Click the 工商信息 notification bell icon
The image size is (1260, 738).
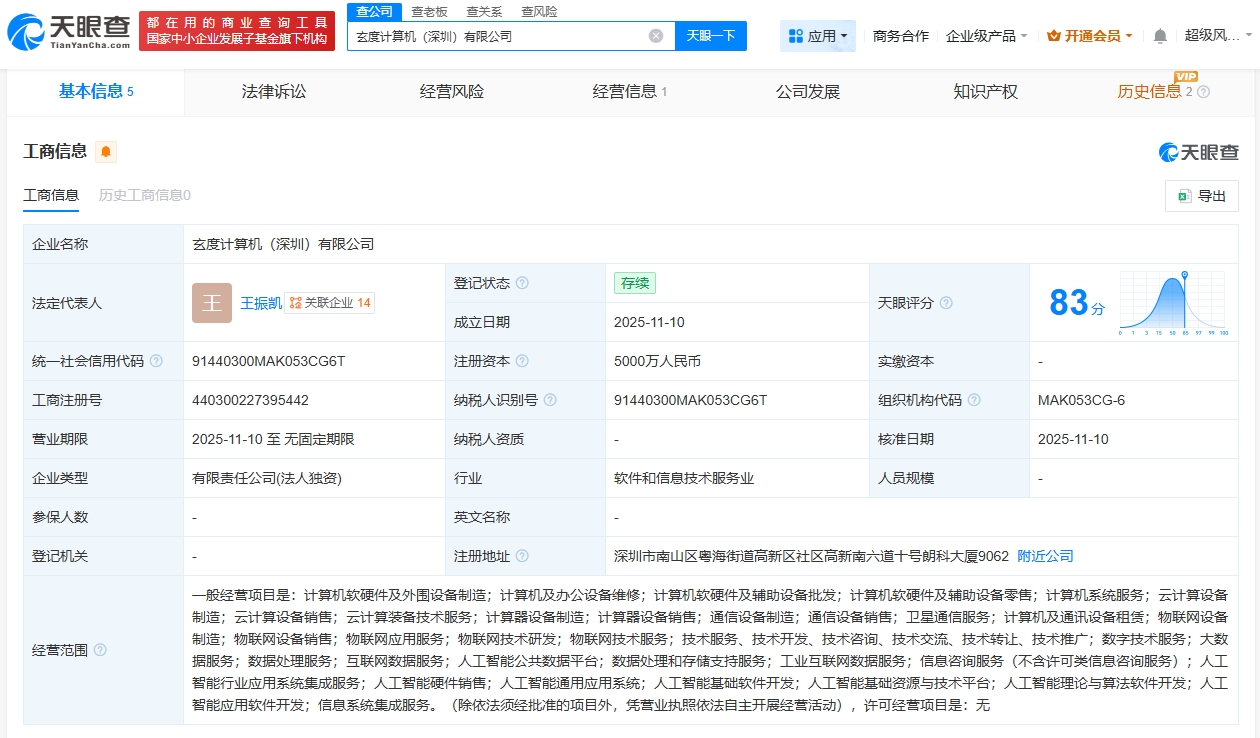[106, 151]
